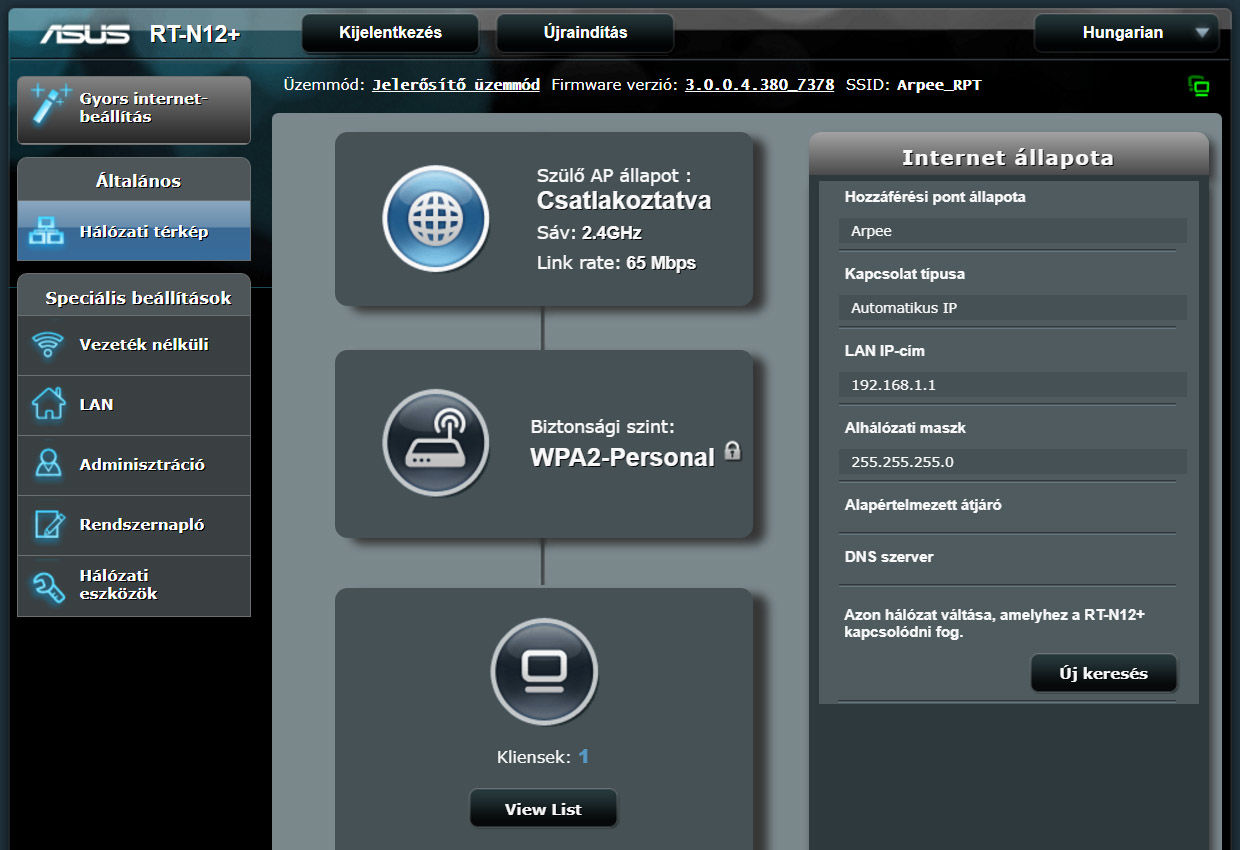
Task: Click the Arpee_RPT SSID link
Action: tap(939, 85)
